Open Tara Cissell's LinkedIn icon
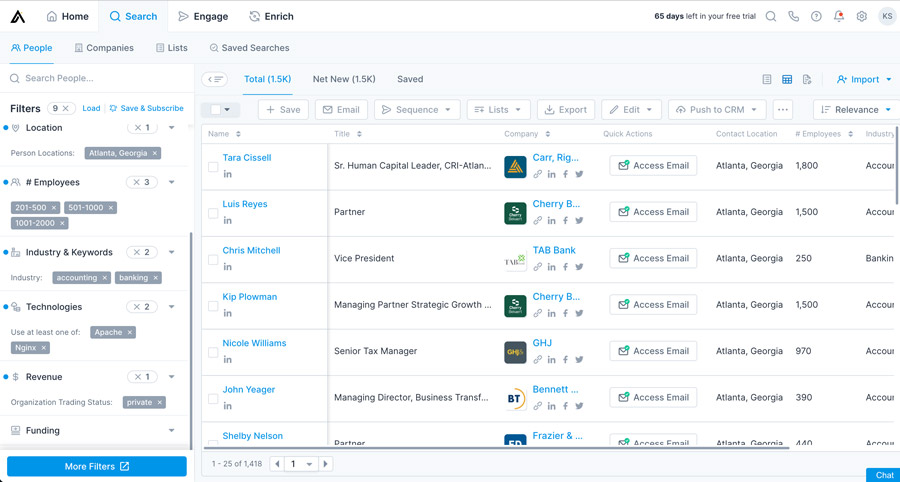Screen dimensions: 900x482 coord(228,174)
